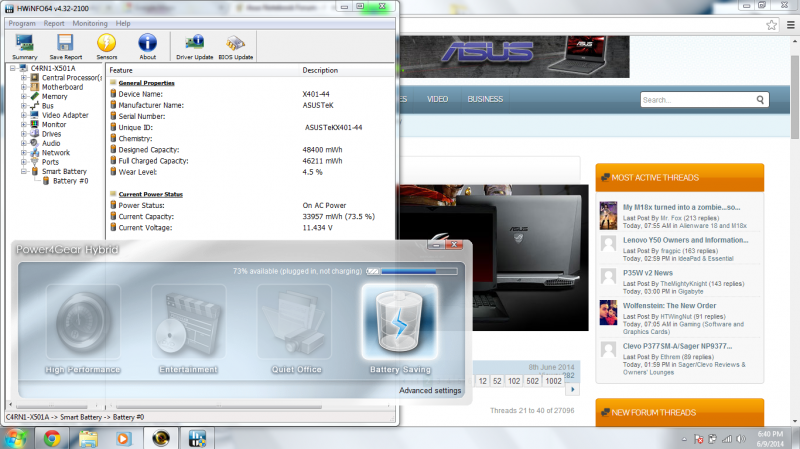Expand the Central Processor tree node

[23, 78]
